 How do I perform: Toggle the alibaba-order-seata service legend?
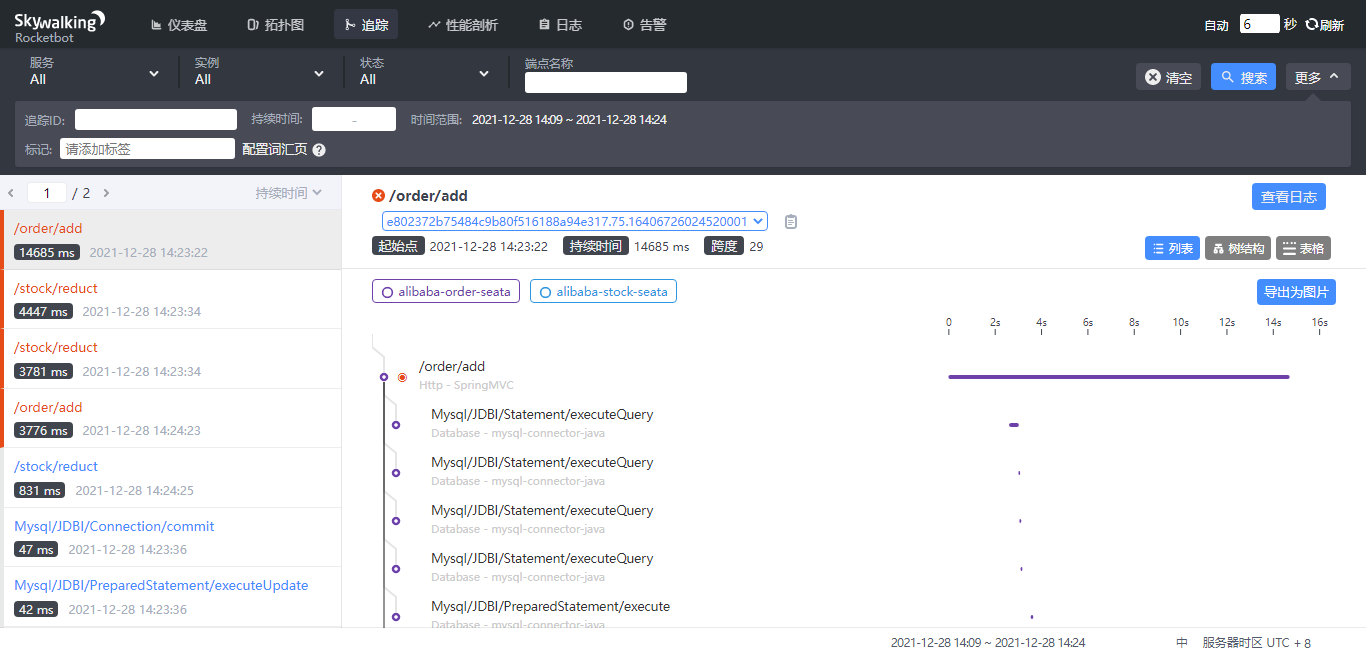click(x=446, y=292)
